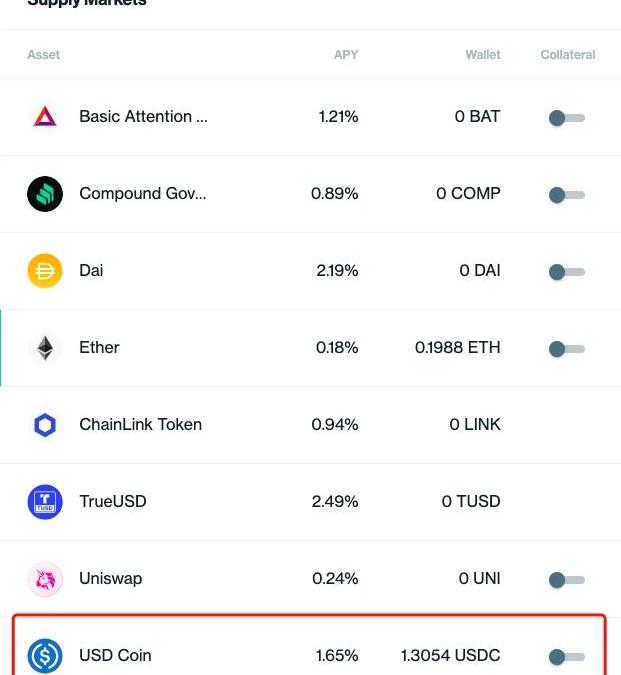Click the Compound Governance token icon

pos(45,194)
